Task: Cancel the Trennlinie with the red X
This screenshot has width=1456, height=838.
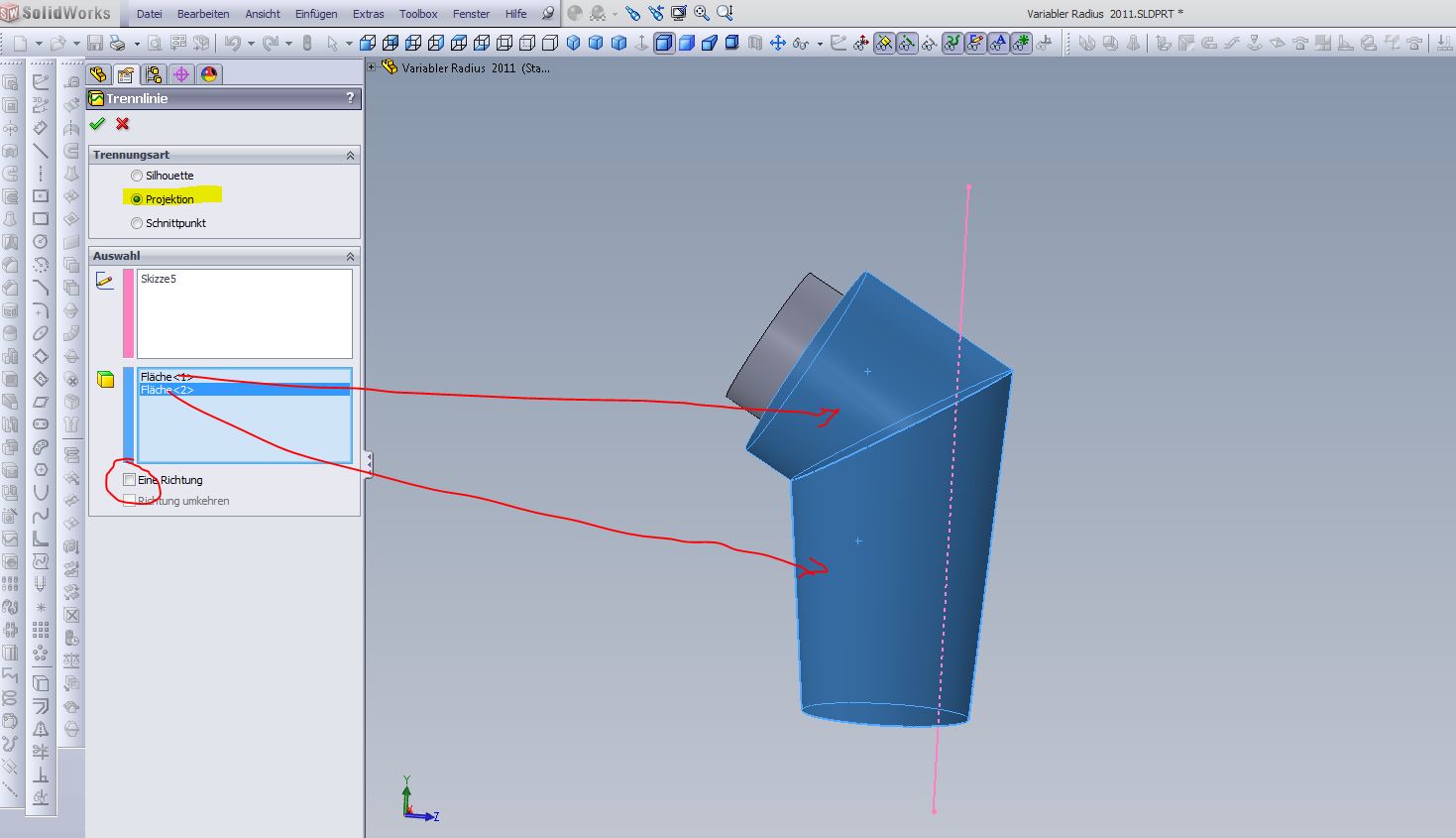Action: pyautogui.click(x=122, y=124)
